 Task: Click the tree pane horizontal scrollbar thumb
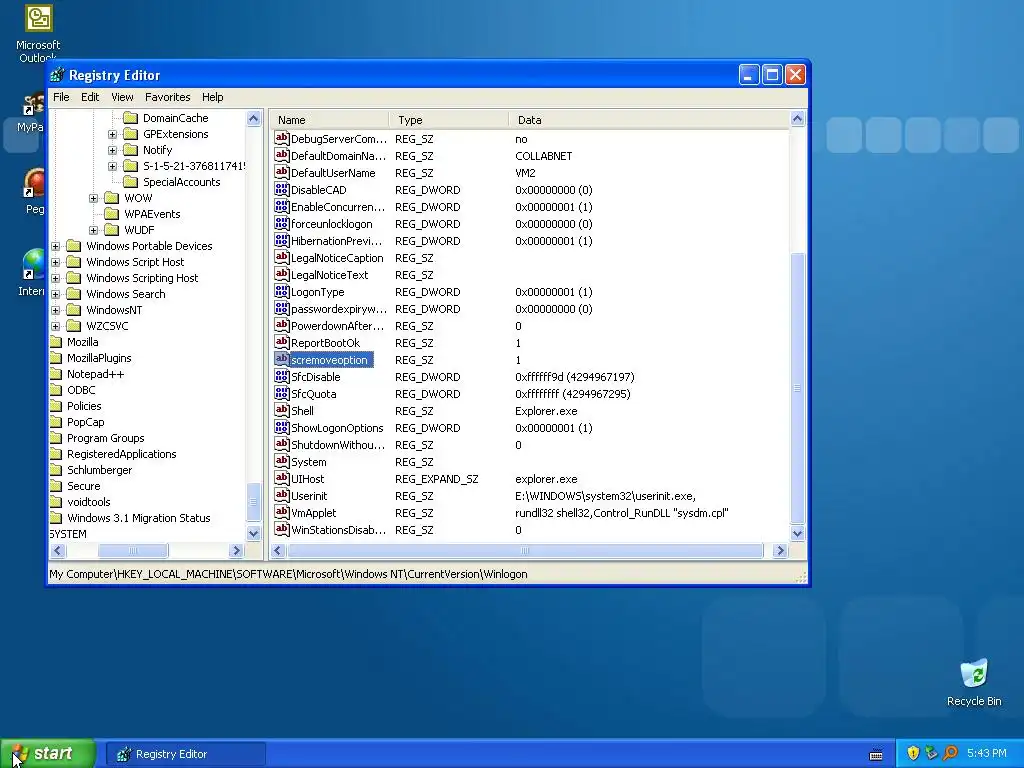click(x=133, y=551)
